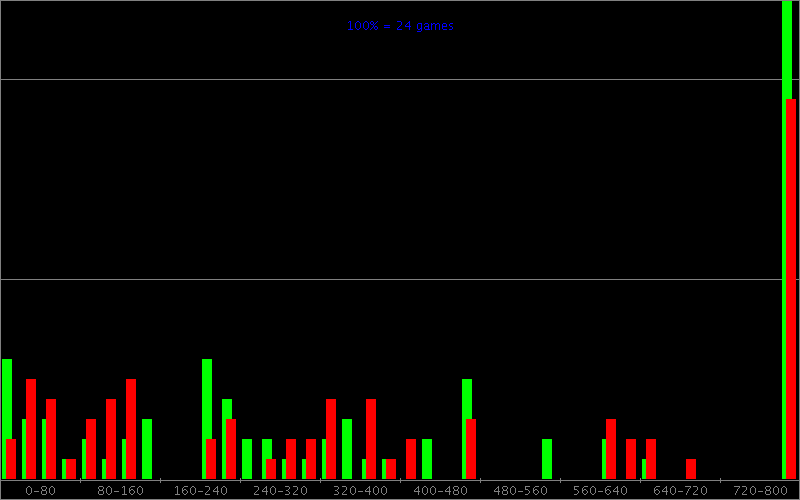Select the lone red bar in 640-720 range
Viewport: 800px width, 500px height.
tap(691, 469)
